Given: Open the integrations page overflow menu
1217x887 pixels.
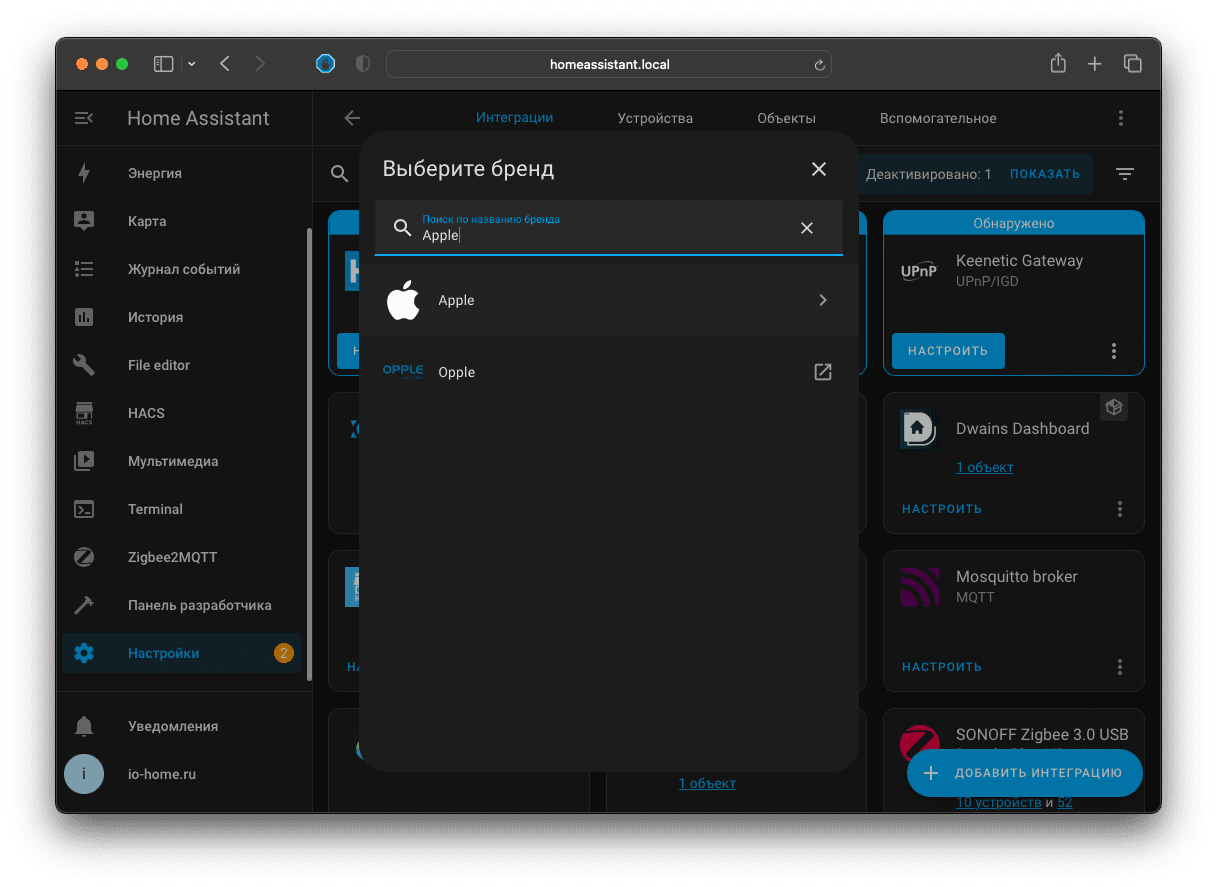Looking at the screenshot, I should (1121, 118).
